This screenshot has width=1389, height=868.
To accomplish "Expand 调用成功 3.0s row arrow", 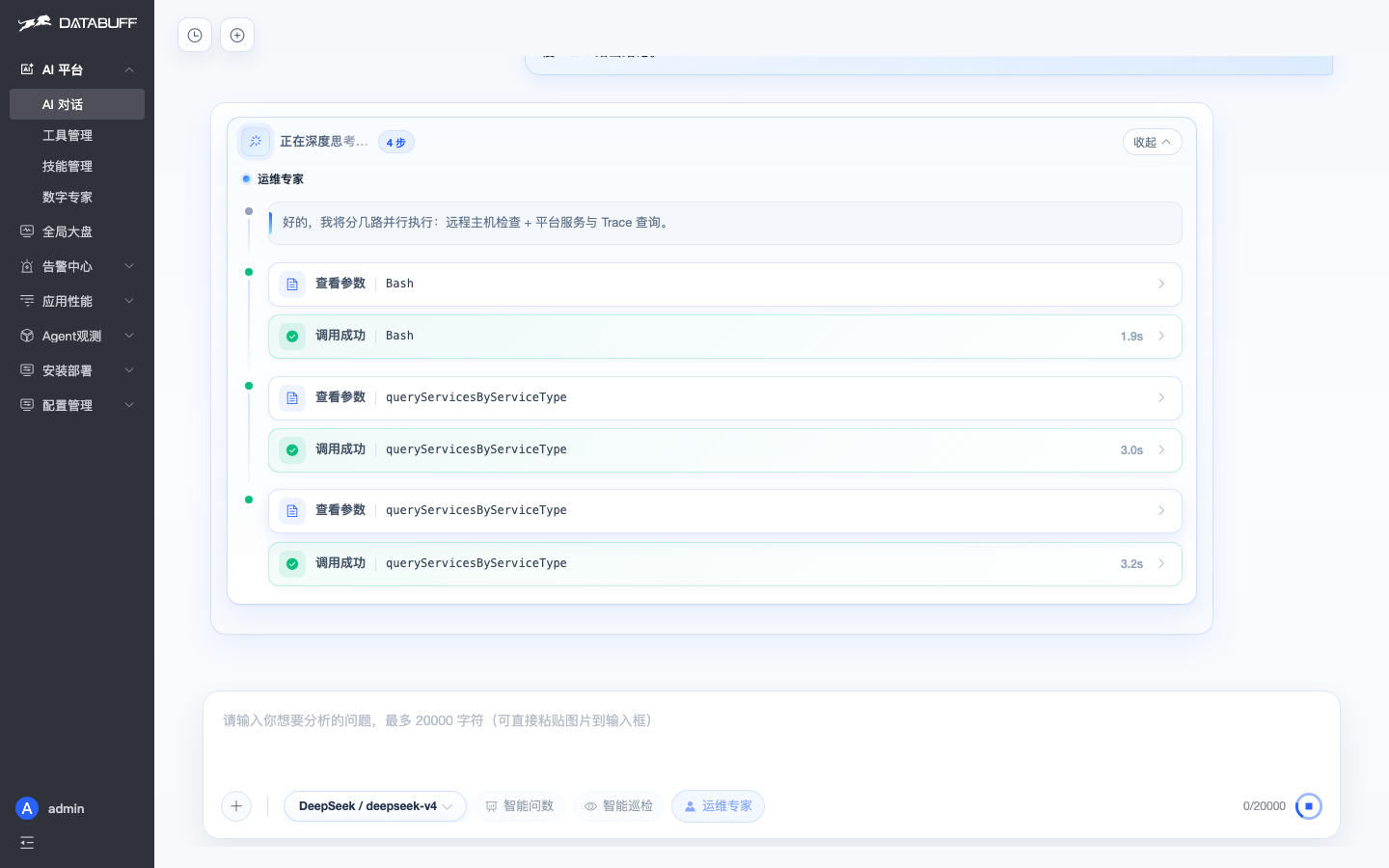I will [1161, 450].
